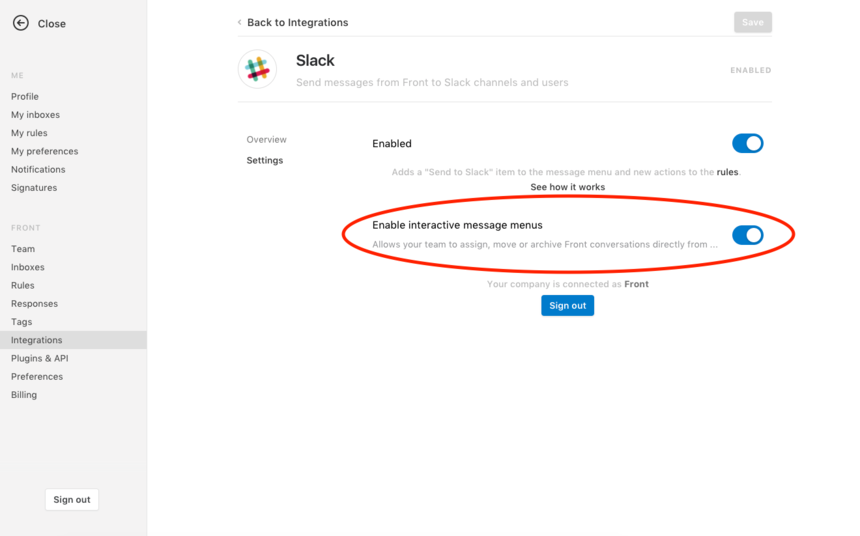Open My inboxes
860x536 pixels.
tap(35, 115)
